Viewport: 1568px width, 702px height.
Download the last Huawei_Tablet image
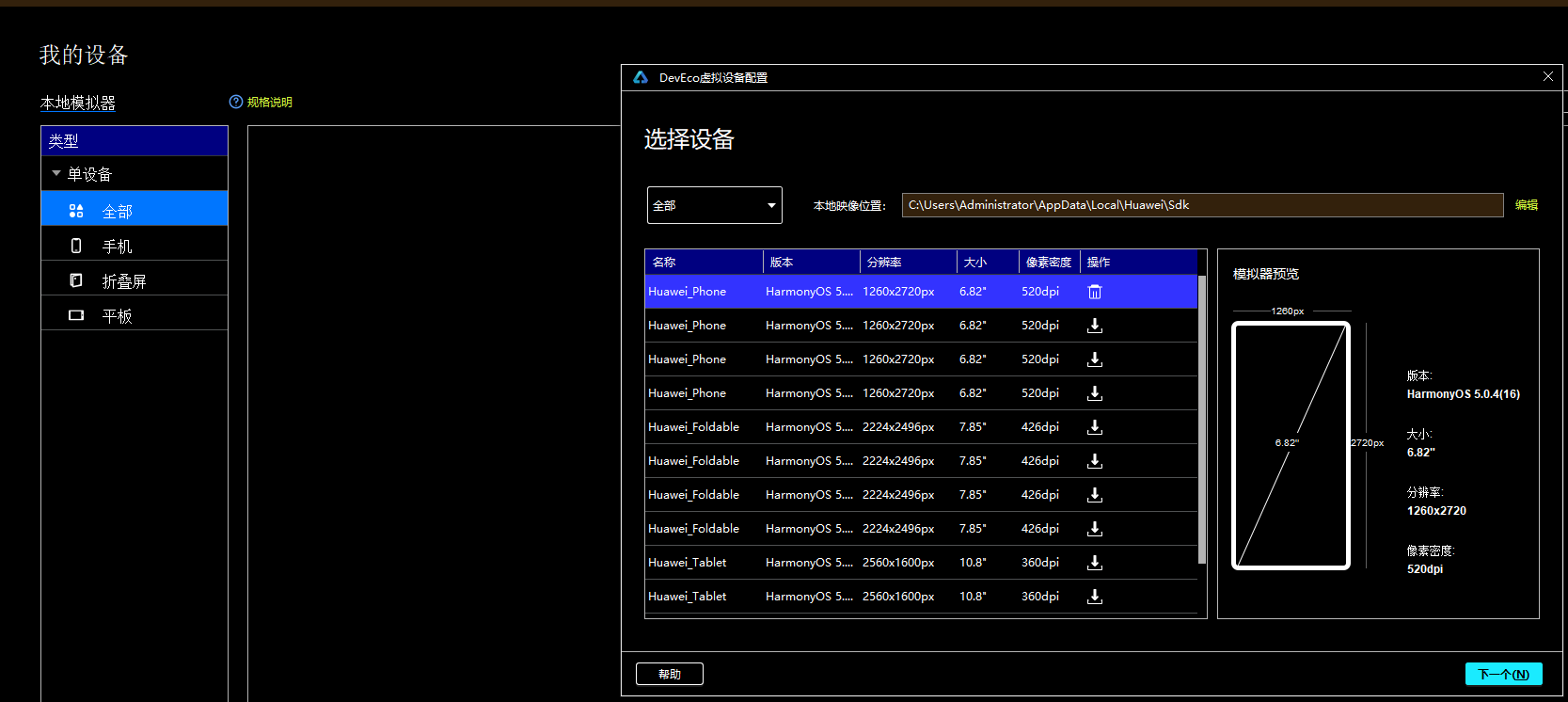1095,597
